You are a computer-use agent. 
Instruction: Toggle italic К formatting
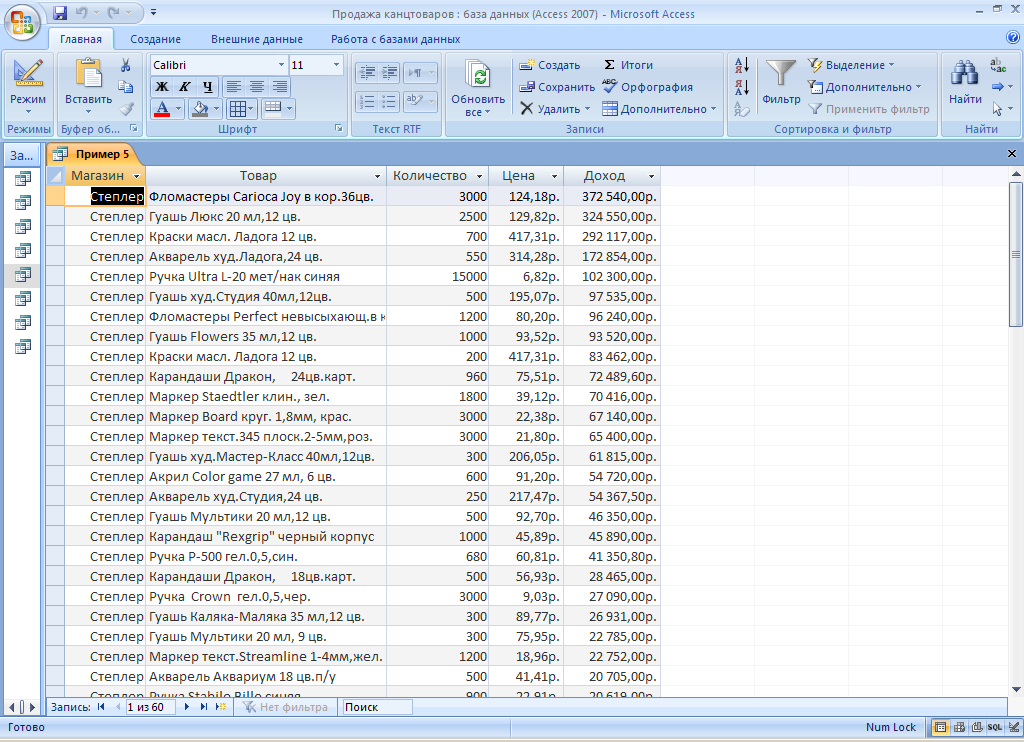tap(185, 87)
